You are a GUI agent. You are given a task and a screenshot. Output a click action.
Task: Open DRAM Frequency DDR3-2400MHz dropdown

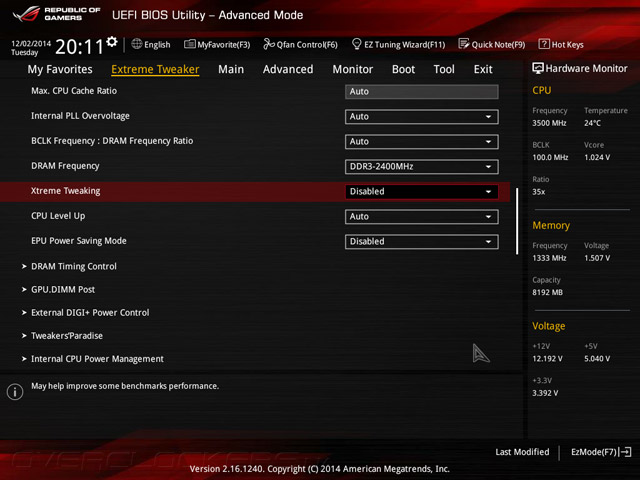tap(422, 167)
